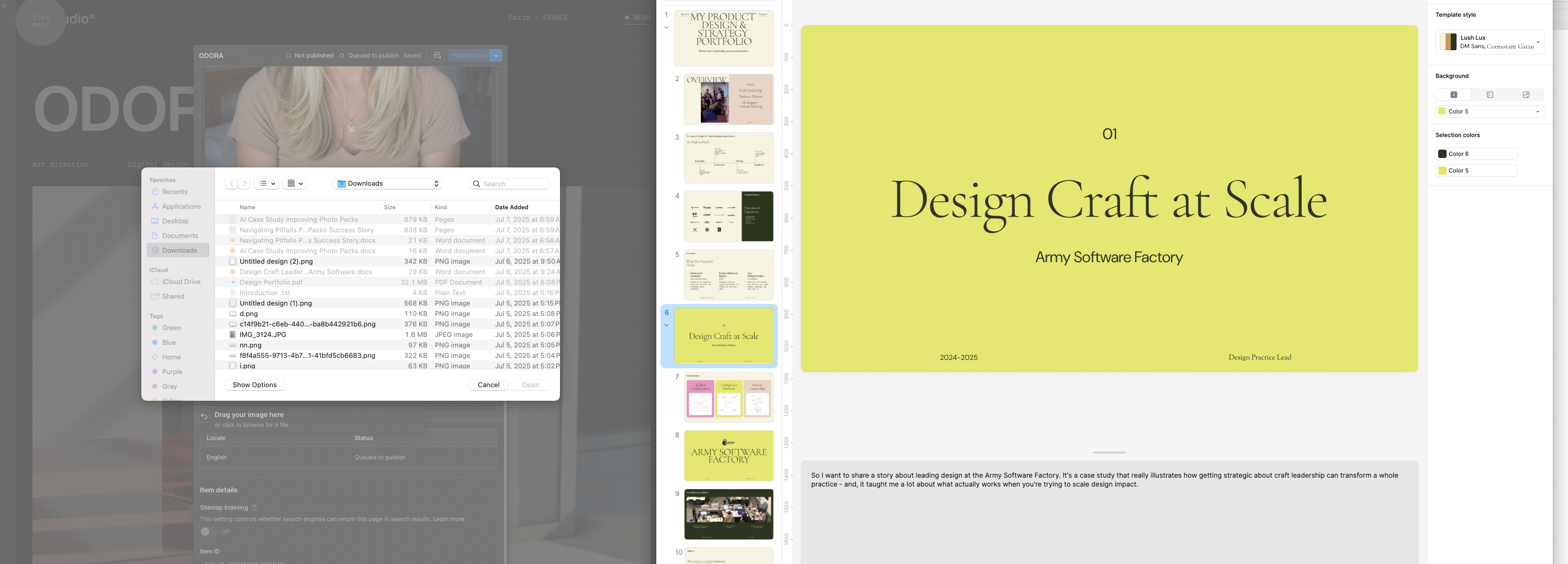
Task: Select slide 1 portfolio title thumbnail
Action: click(x=724, y=38)
